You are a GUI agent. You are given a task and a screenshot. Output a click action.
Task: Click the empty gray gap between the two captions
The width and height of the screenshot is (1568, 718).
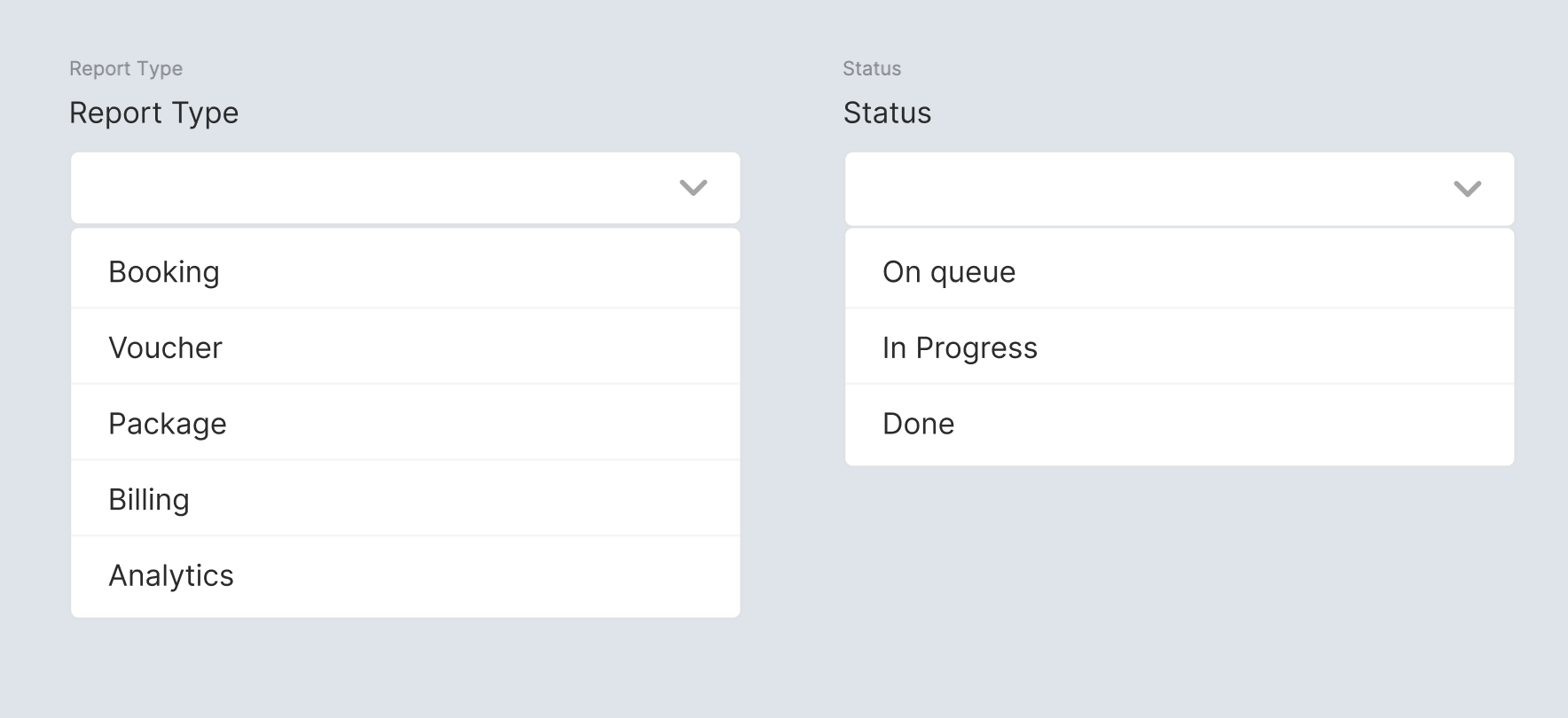pyautogui.click(x=514, y=68)
